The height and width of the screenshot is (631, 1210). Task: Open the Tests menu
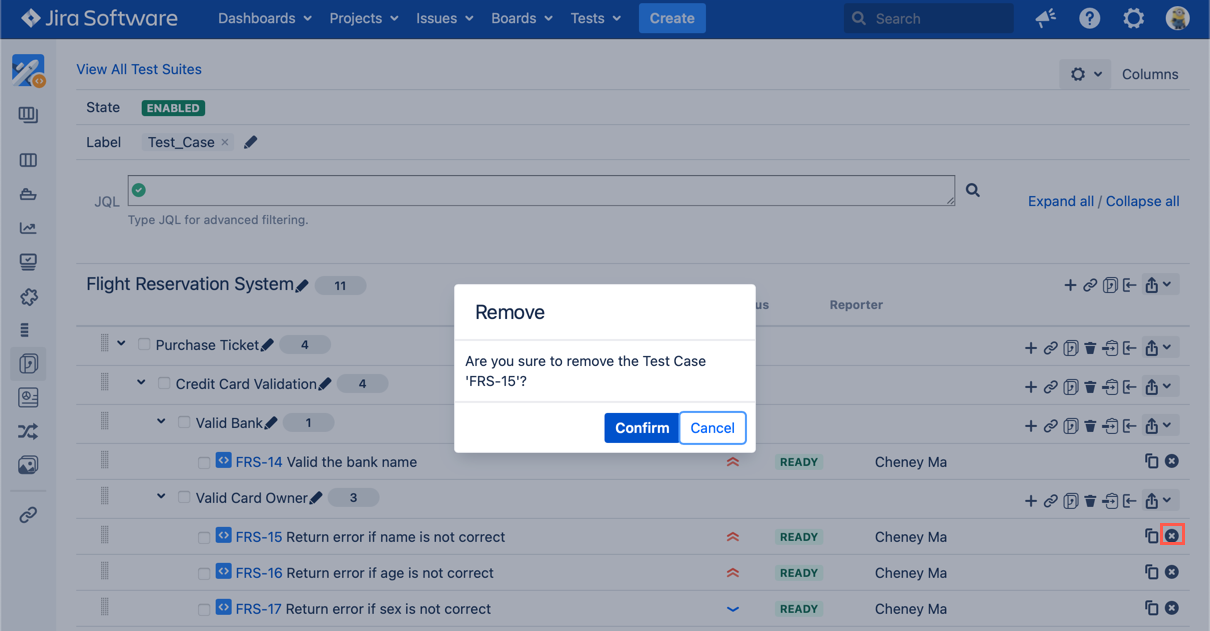click(595, 18)
